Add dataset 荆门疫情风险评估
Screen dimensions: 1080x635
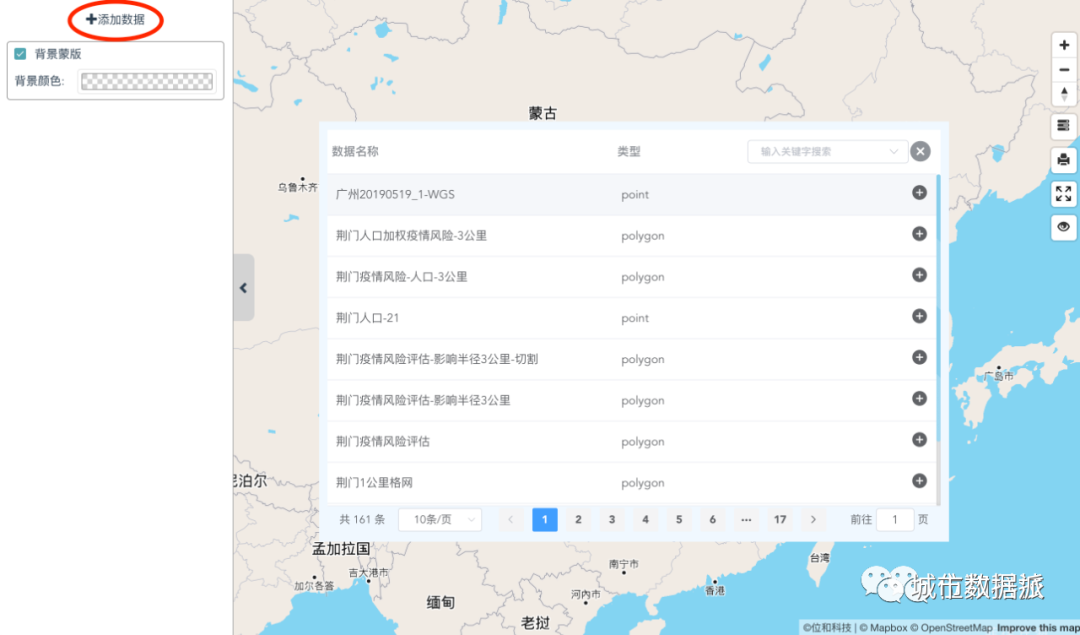tap(919, 440)
